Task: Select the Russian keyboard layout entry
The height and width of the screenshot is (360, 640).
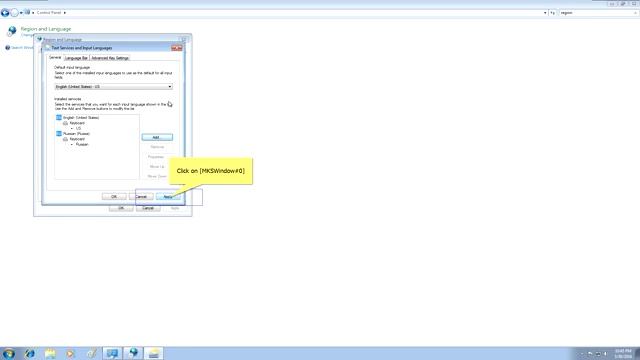Action: pos(82,144)
